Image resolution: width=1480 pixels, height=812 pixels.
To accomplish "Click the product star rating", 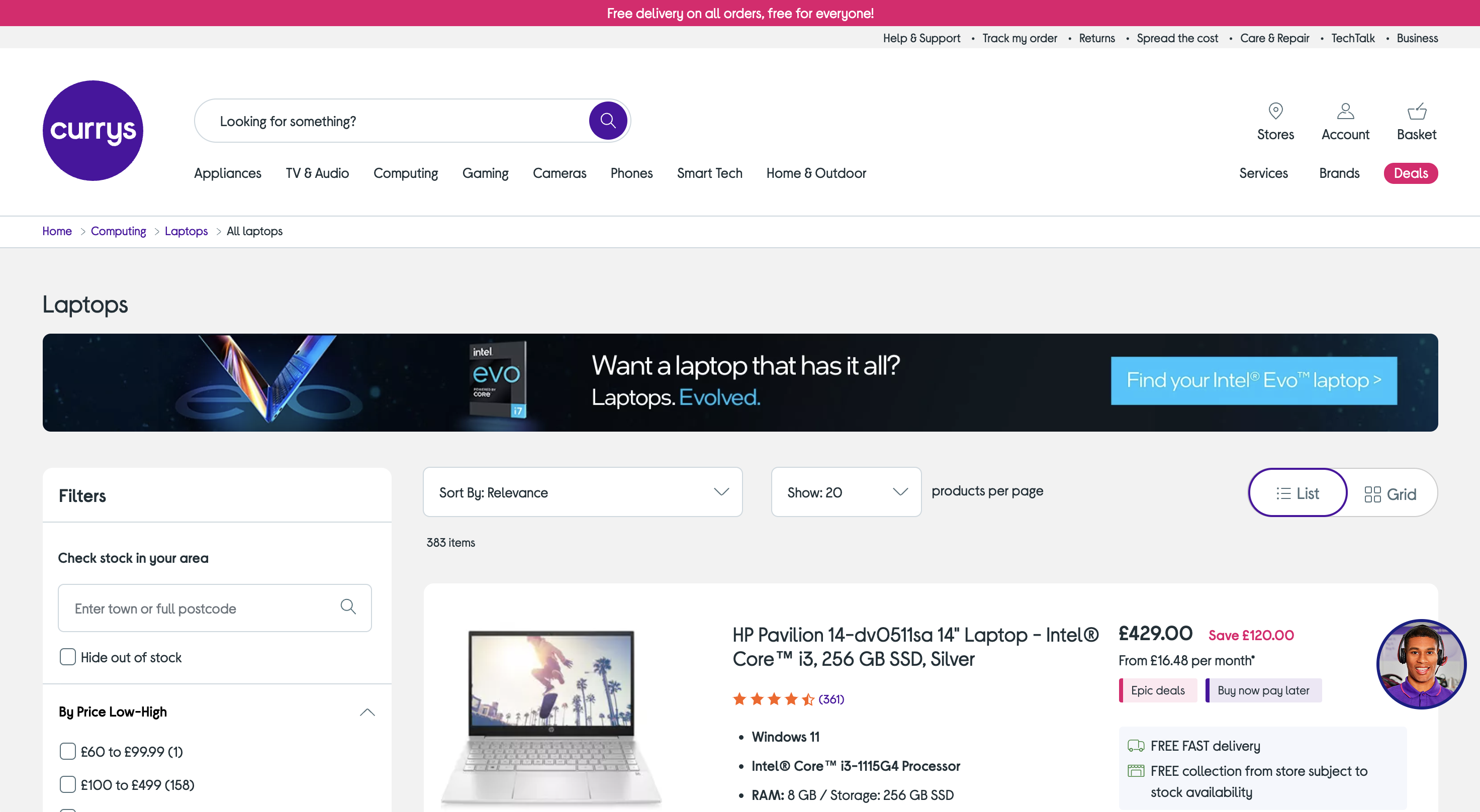I will click(773, 699).
